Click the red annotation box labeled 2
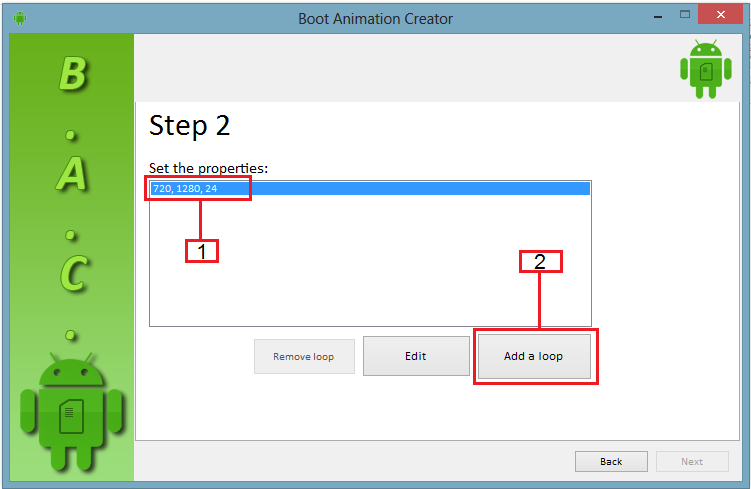Screen dimensions: 751x489 pyautogui.click(x=540, y=262)
